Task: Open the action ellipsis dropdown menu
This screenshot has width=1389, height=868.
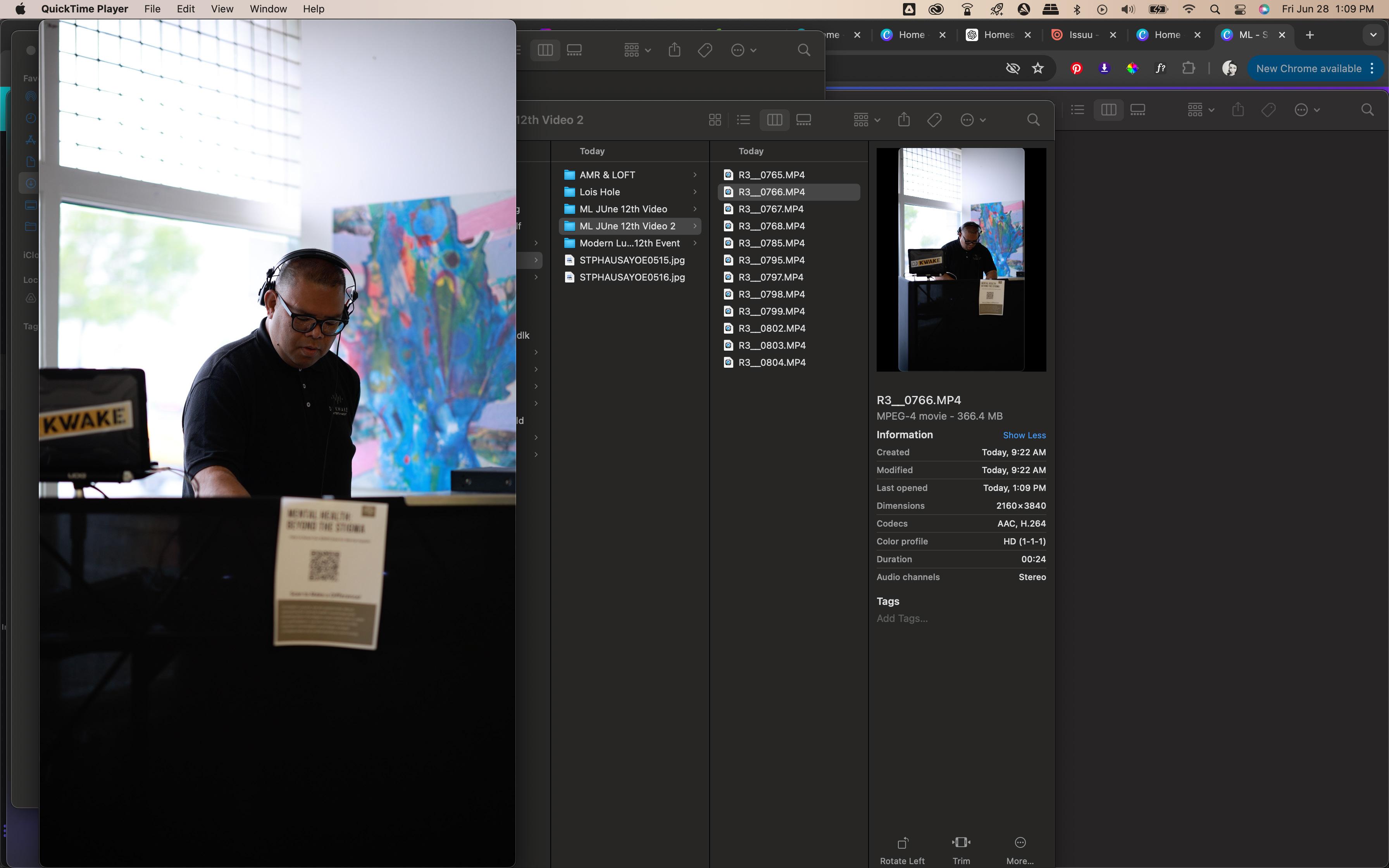Action: point(972,119)
